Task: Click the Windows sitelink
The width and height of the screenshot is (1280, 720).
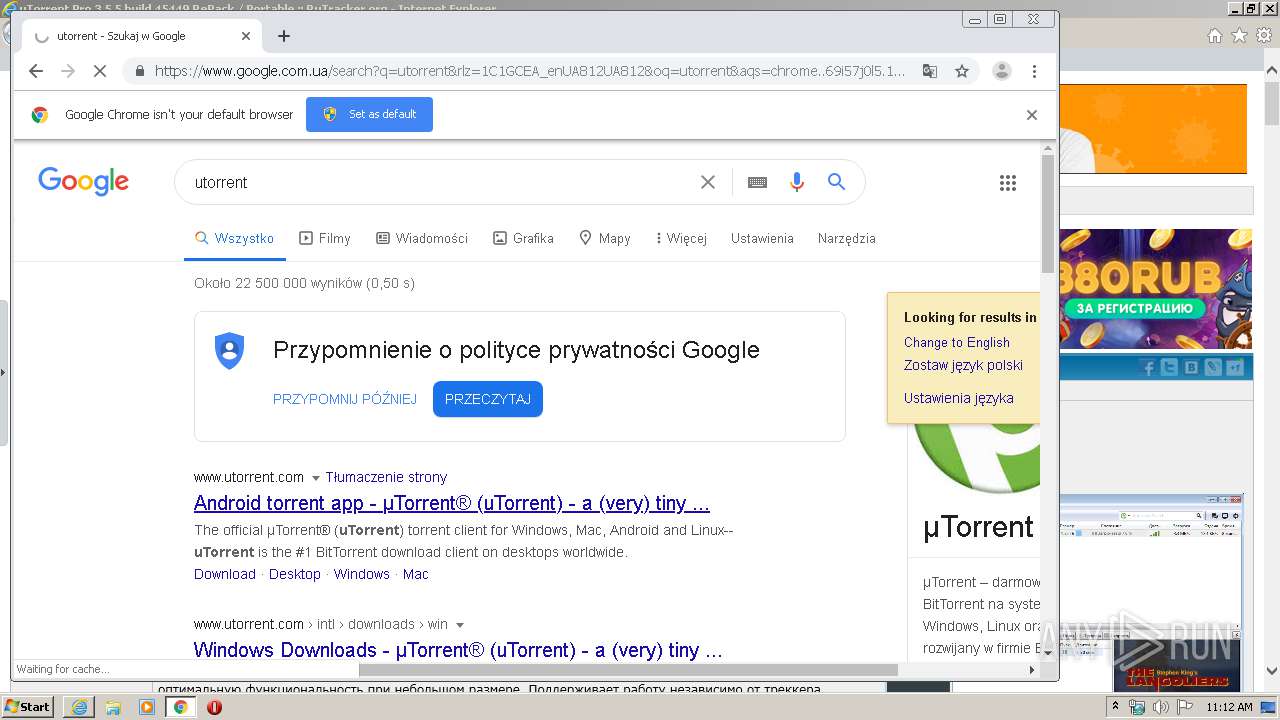Action: tap(362, 574)
